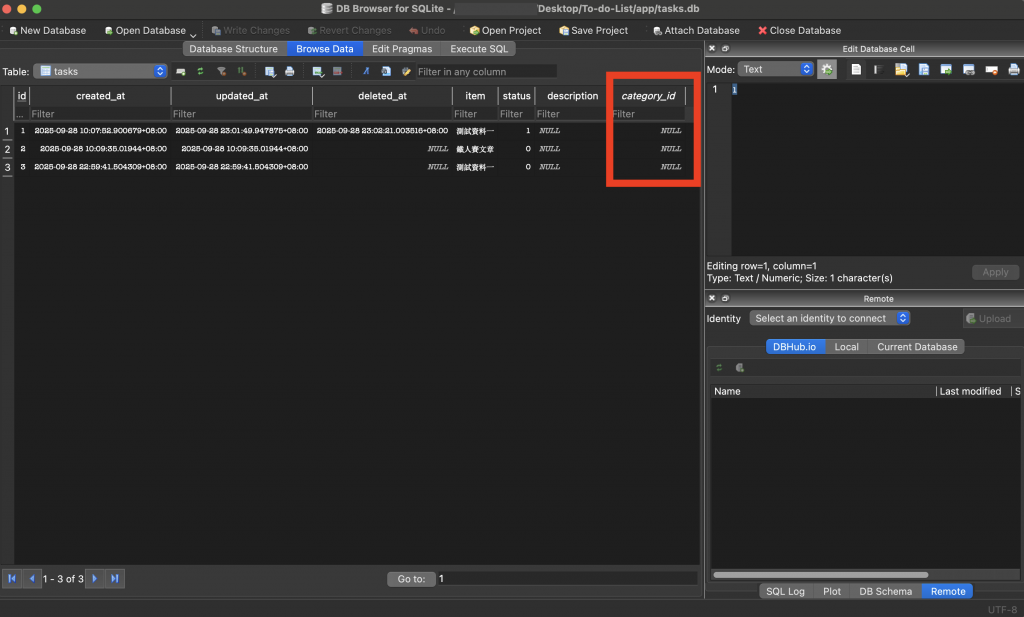This screenshot has height=617, width=1024.
Task: Click Open Database in toolbar
Action: click(145, 31)
